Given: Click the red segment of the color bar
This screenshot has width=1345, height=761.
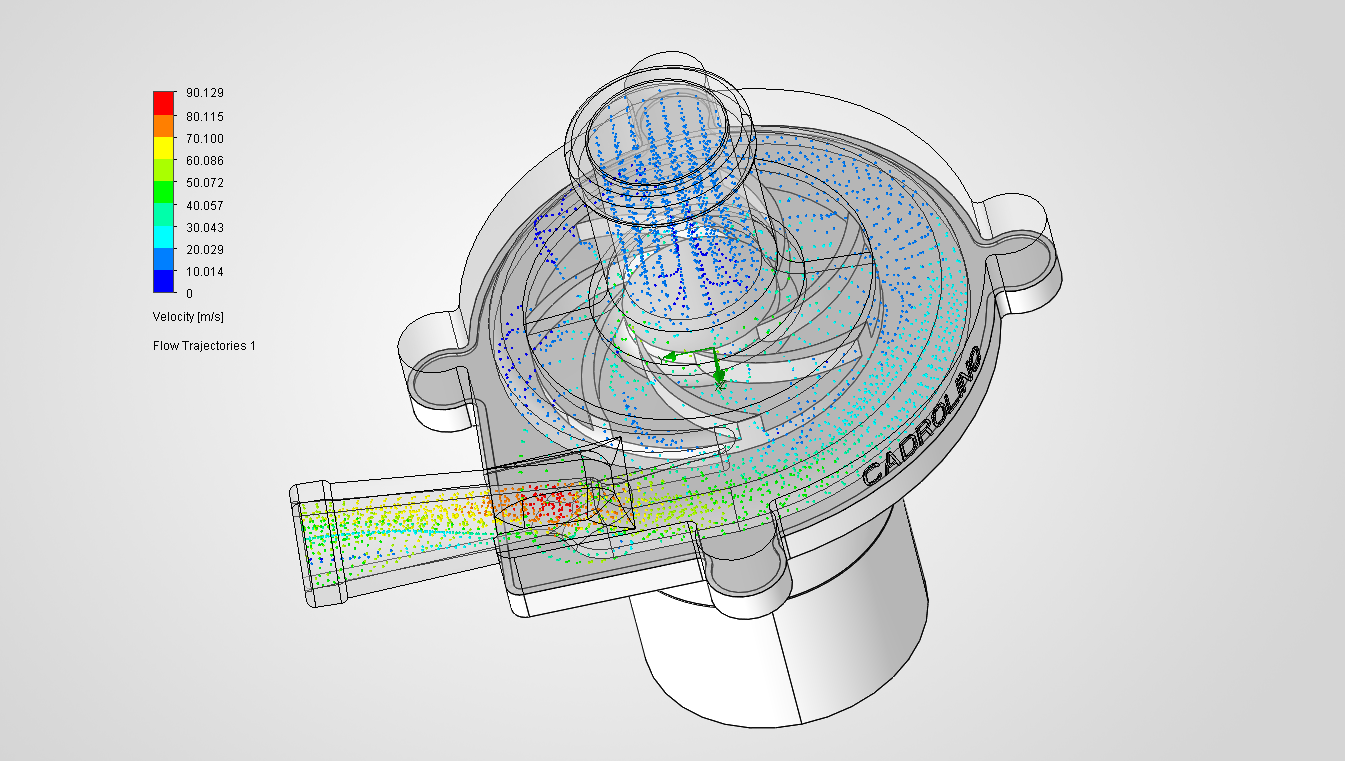Looking at the screenshot, I should tap(164, 101).
